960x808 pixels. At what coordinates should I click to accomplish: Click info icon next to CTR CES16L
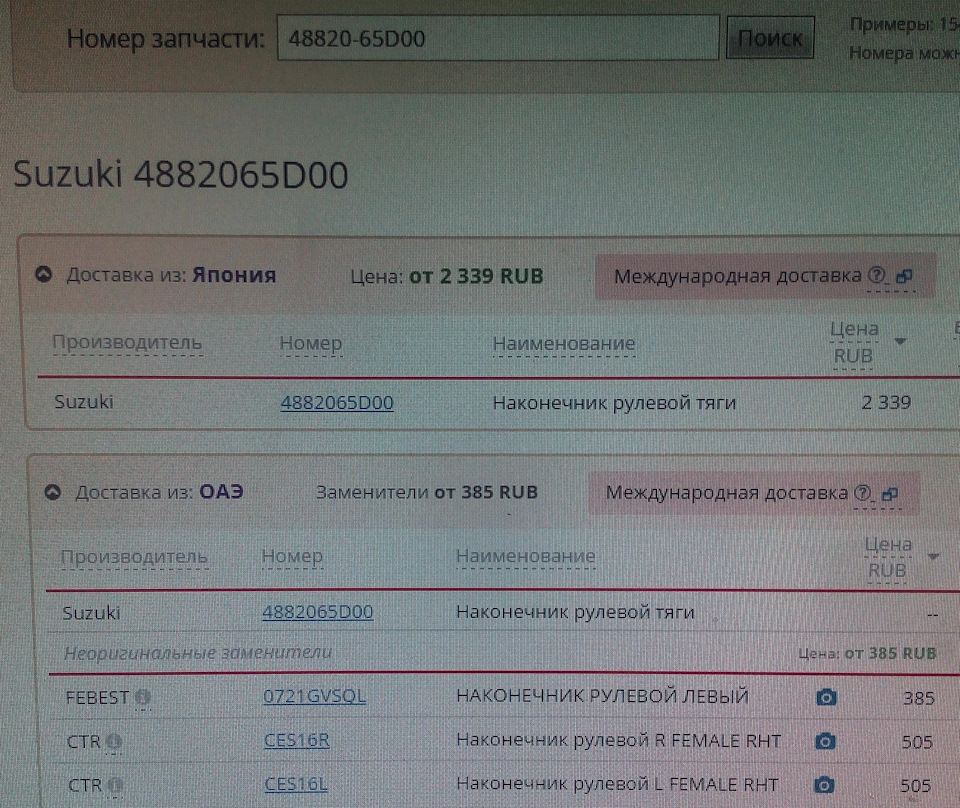pos(116,785)
